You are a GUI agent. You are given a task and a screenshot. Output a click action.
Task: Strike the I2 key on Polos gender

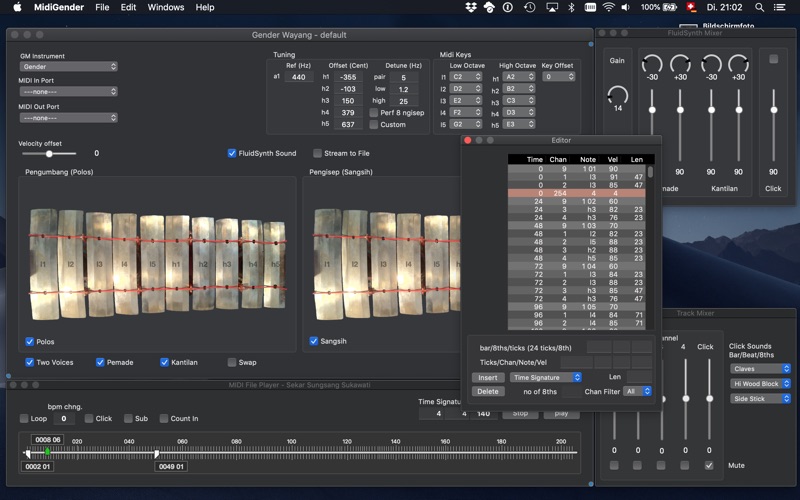(x=71, y=264)
